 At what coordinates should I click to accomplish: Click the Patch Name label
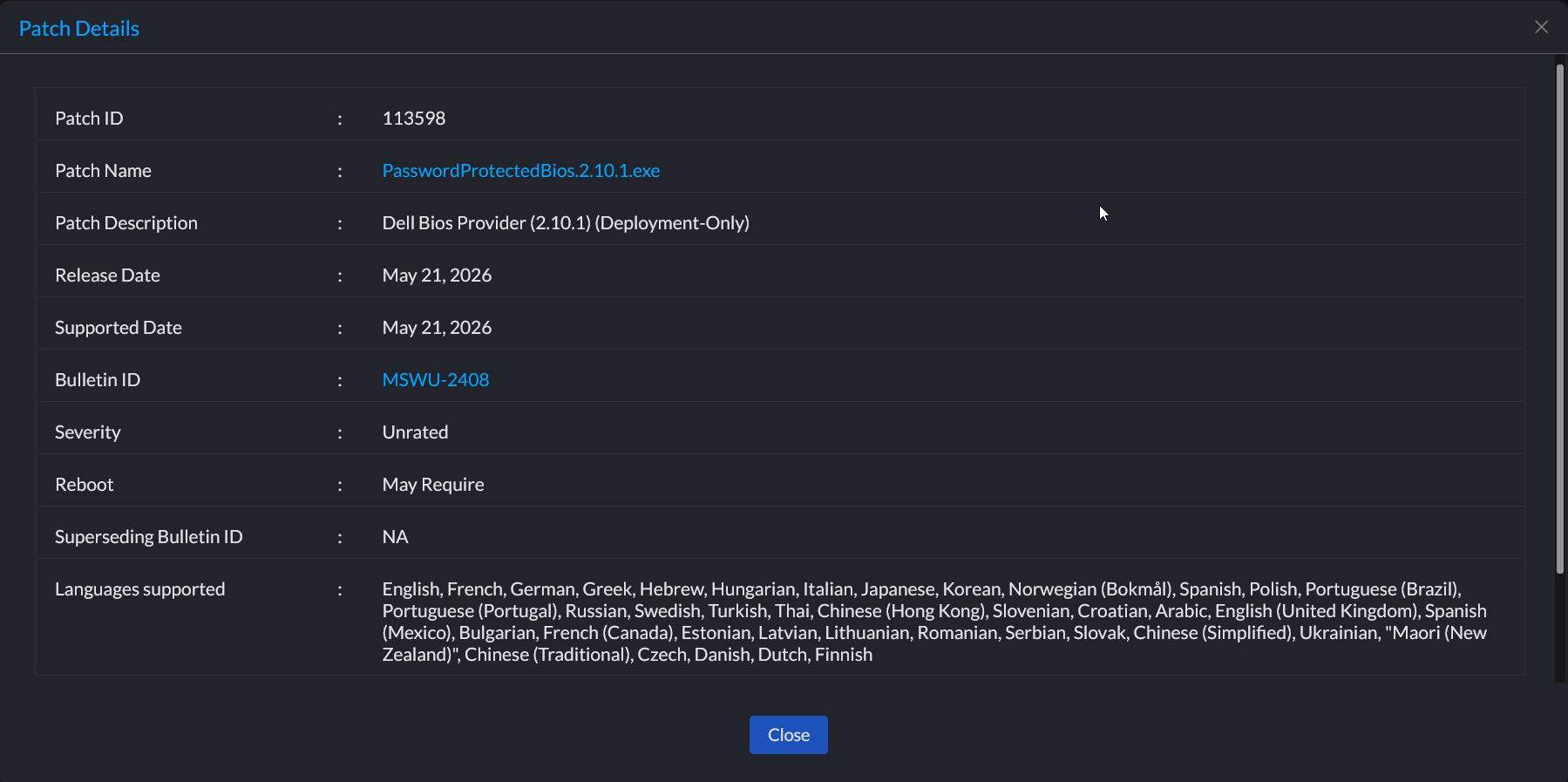click(x=103, y=171)
